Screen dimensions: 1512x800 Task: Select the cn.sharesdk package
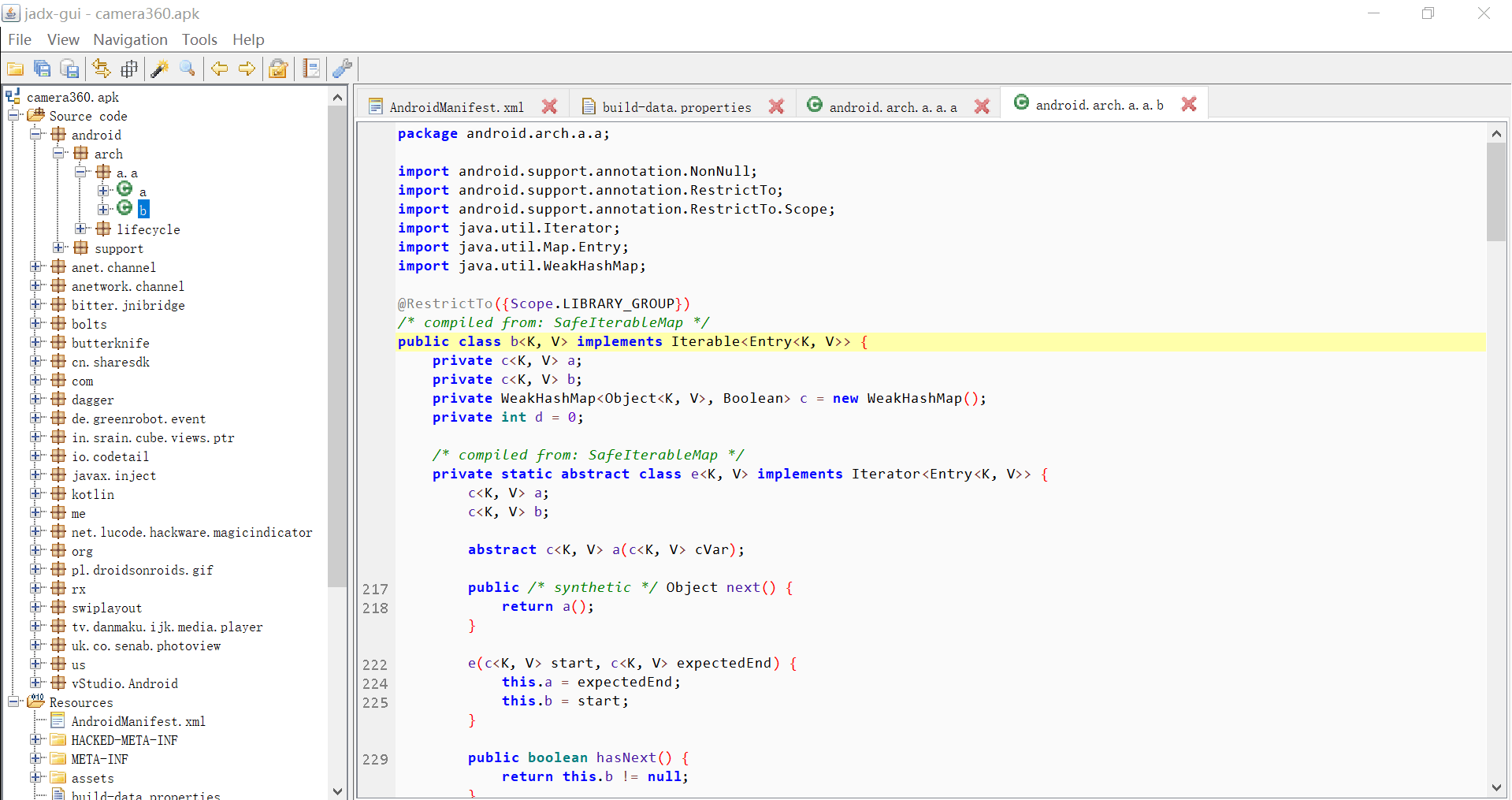(x=110, y=362)
